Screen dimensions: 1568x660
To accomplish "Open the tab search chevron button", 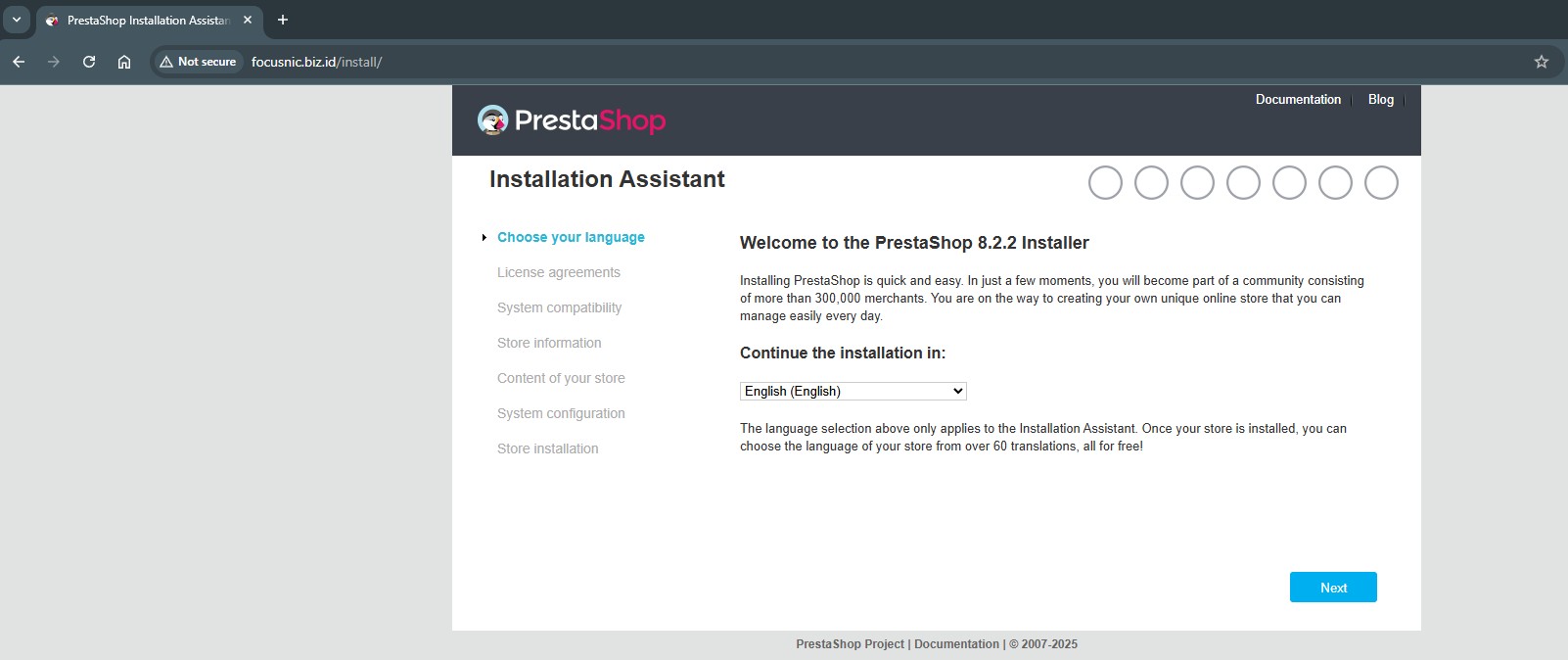I will coord(17,20).
